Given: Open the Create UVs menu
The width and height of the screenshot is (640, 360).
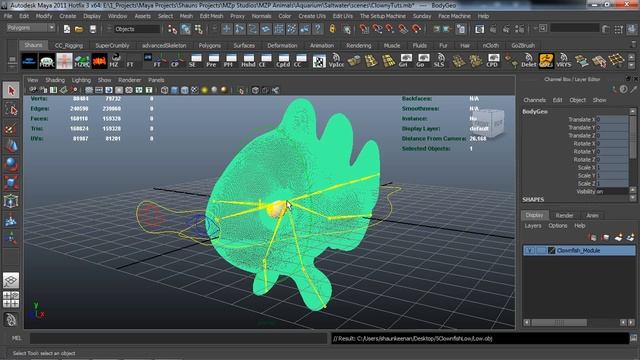Looking at the screenshot, I should (x=312, y=16).
